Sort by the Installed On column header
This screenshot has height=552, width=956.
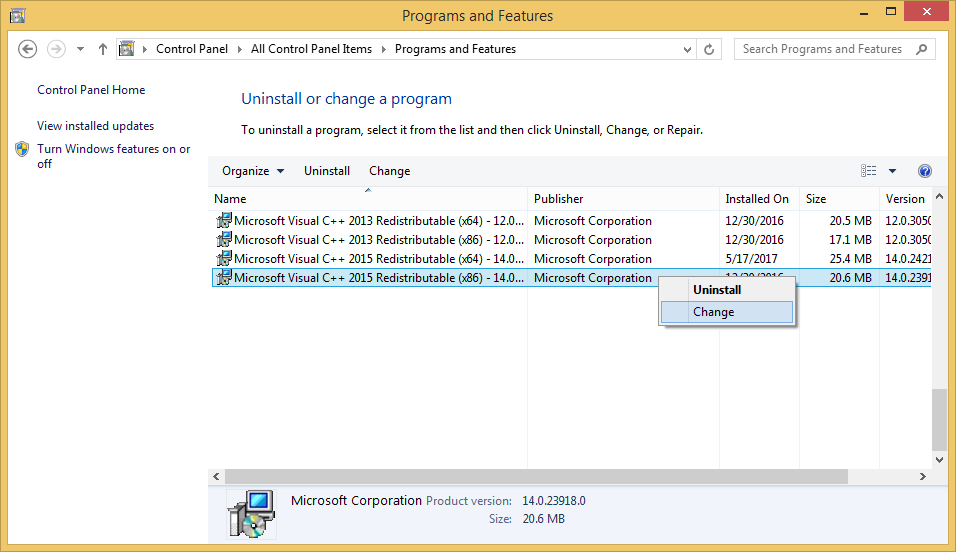pos(759,199)
